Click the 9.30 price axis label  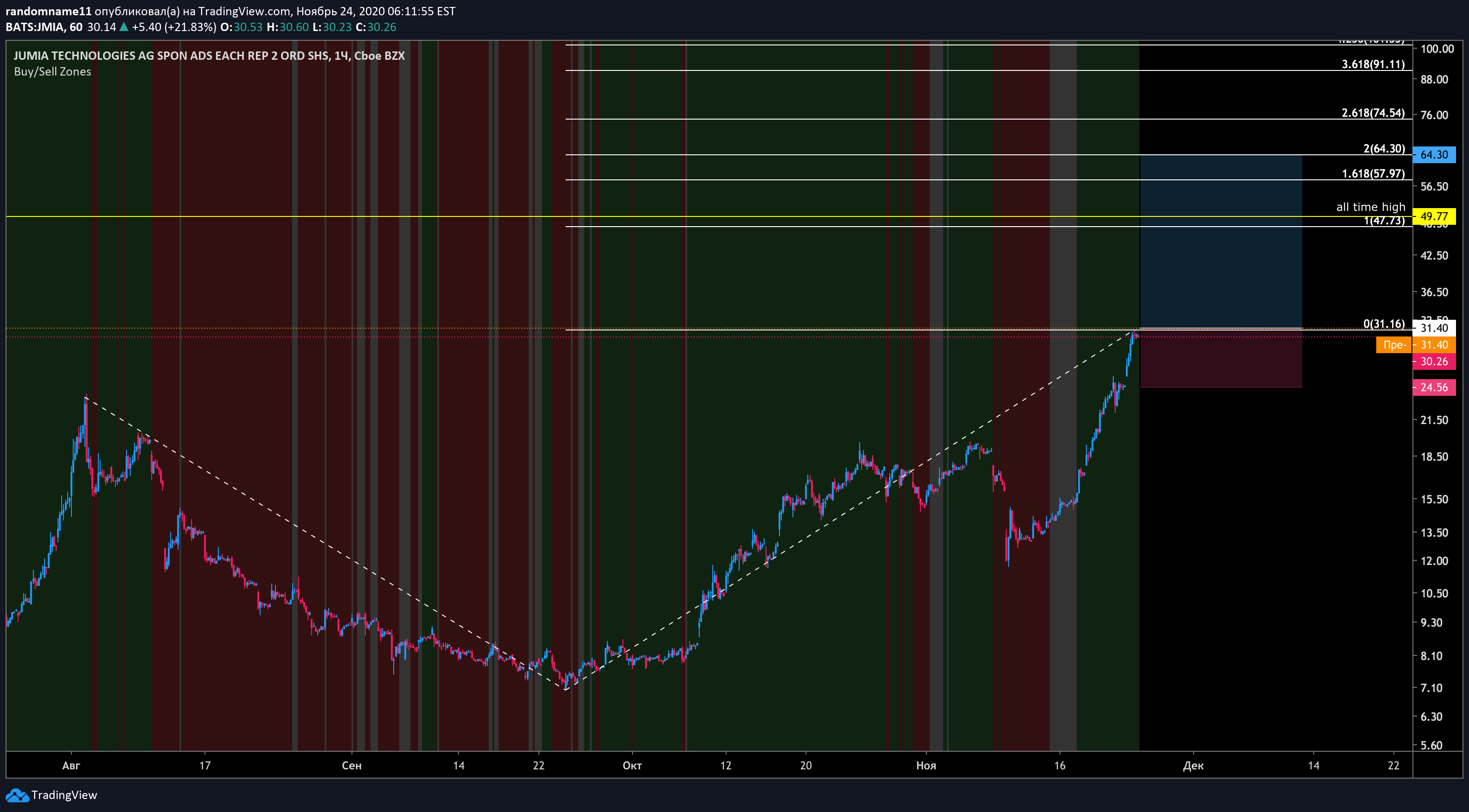click(x=1431, y=623)
